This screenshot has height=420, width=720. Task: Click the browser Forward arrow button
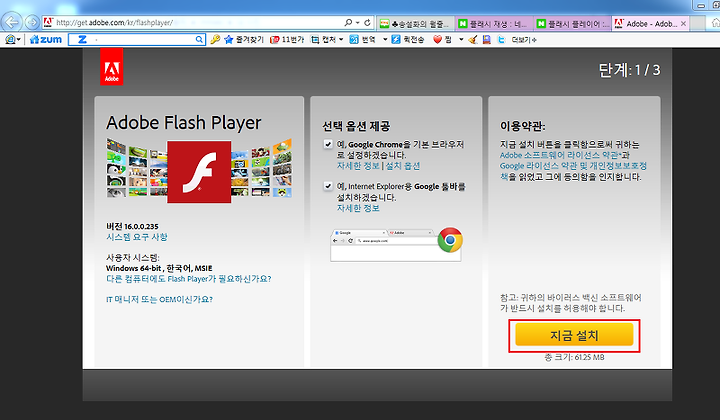(x=32, y=22)
